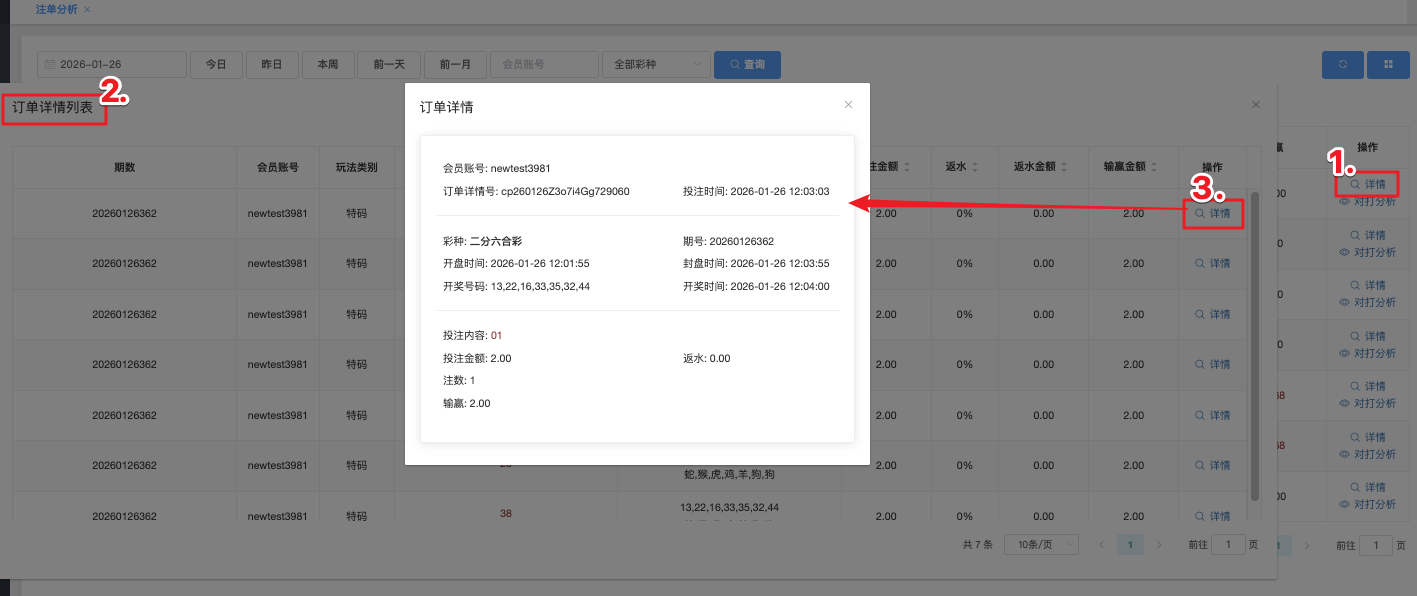Go to next page in order list pagination
This screenshot has width=1417, height=596.
1159,544
